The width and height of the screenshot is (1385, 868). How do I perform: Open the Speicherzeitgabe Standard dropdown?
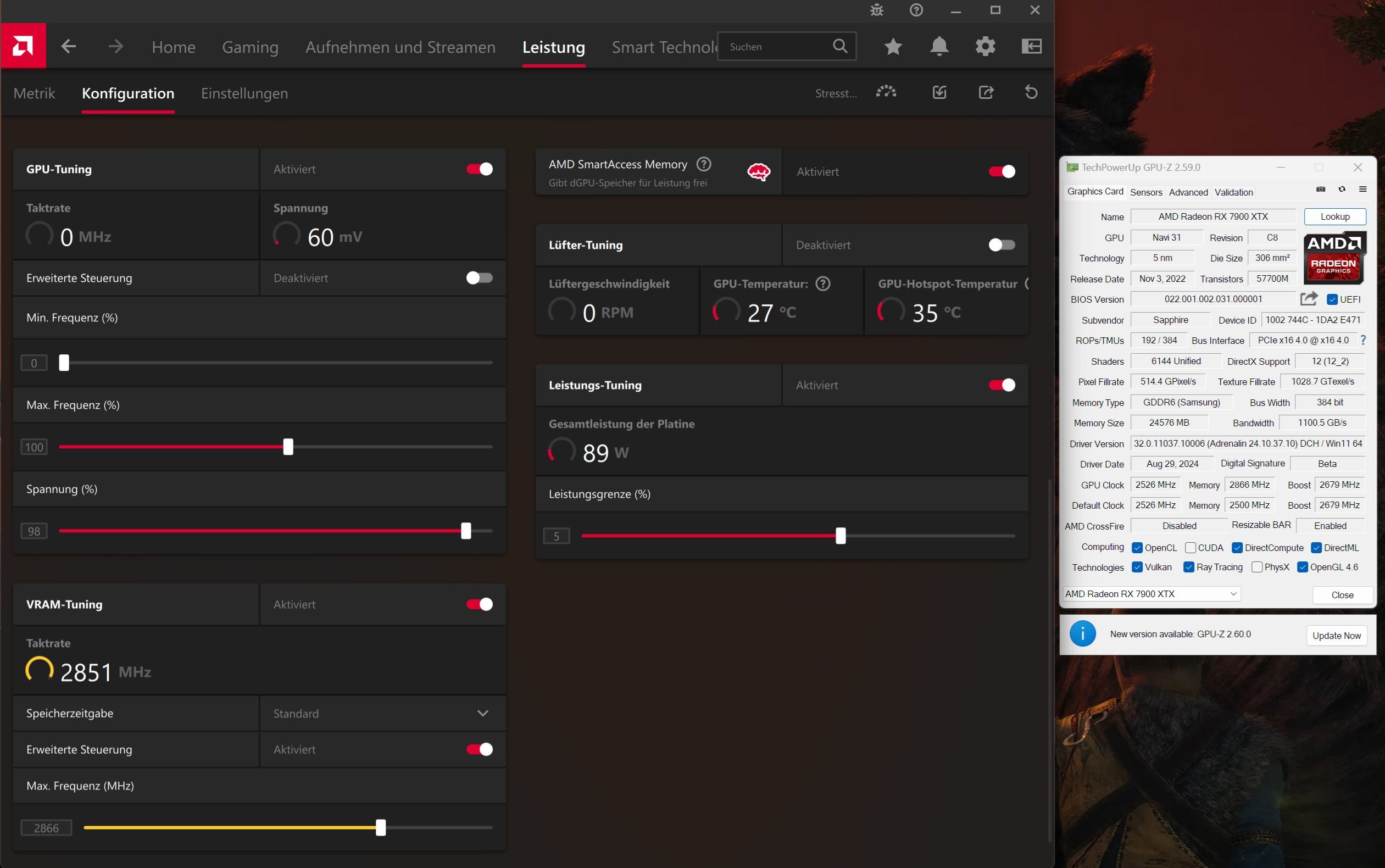382,714
